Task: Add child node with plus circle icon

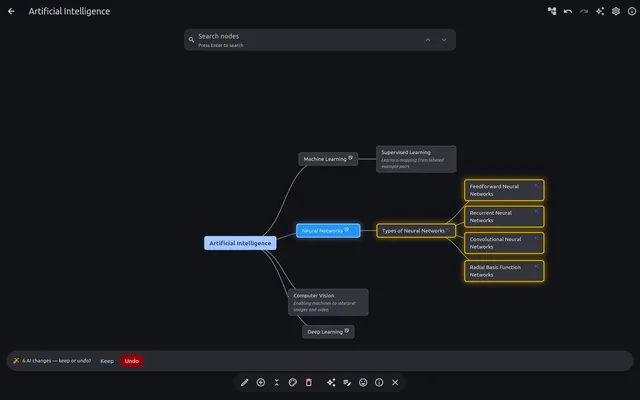Action: 260,382
